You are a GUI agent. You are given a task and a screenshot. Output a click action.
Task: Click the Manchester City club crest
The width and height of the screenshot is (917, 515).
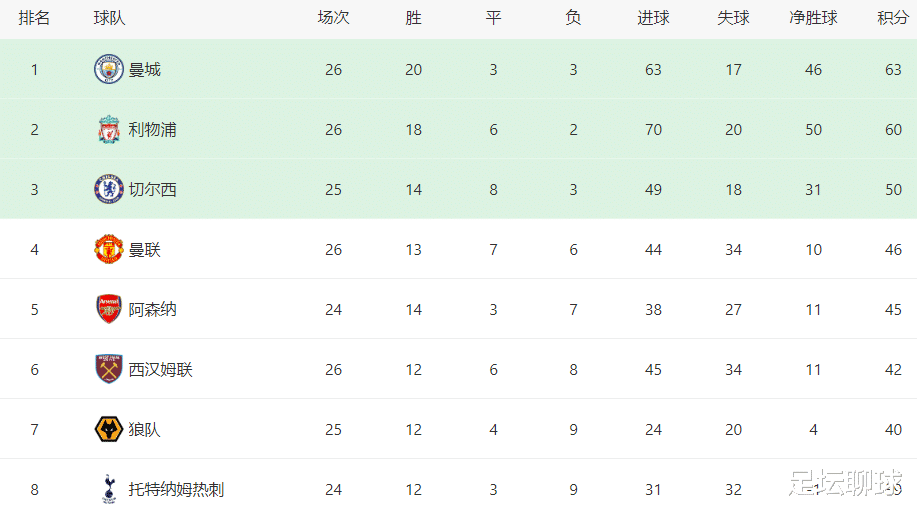[x=109, y=69]
